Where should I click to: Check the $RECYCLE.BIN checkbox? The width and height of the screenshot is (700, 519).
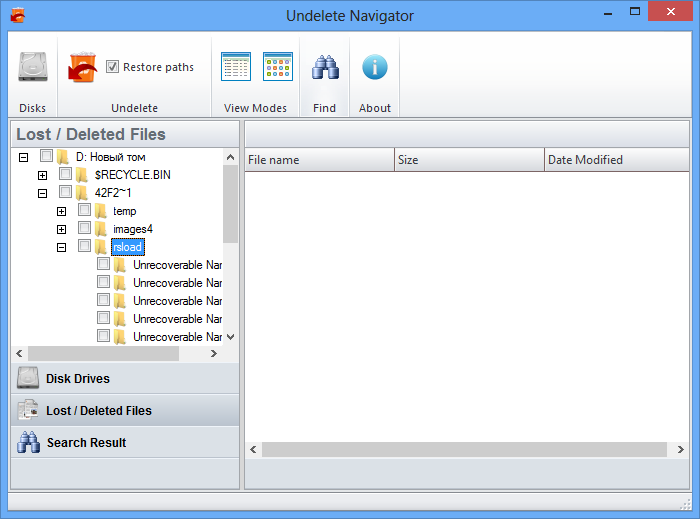click(66, 174)
